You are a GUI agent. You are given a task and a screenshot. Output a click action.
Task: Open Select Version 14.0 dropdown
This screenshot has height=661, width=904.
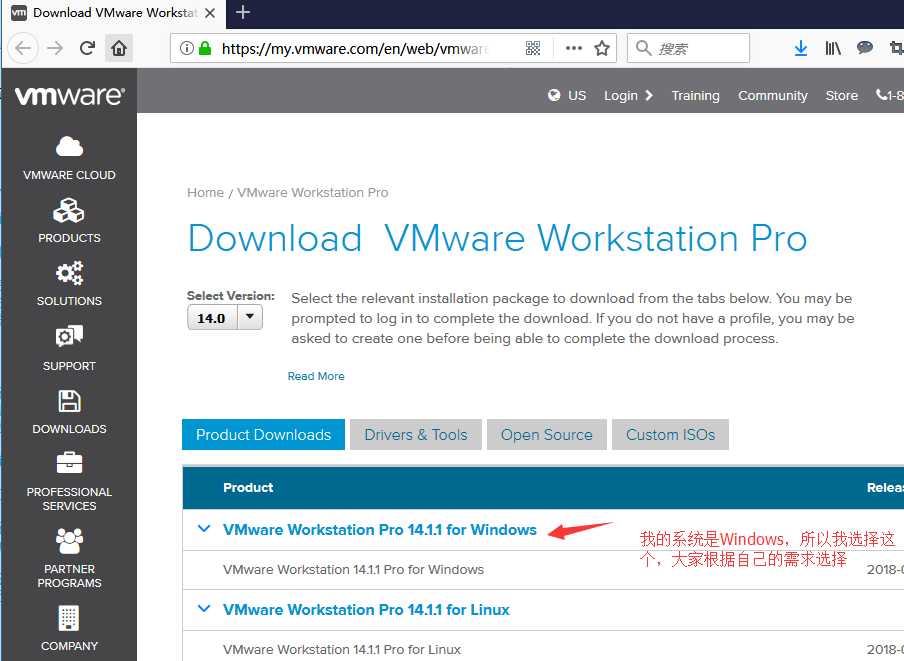pos(225,318)
